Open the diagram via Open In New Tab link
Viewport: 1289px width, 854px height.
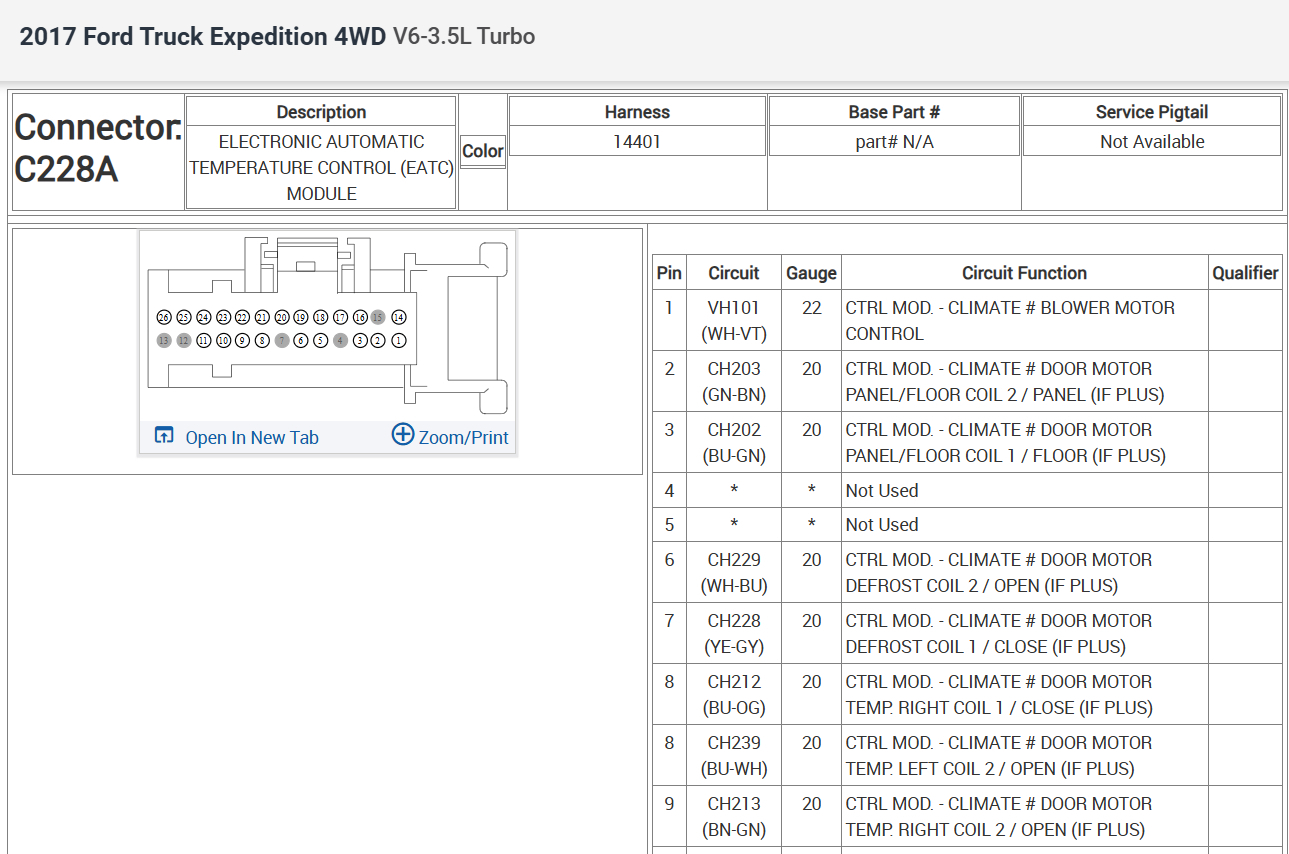point(252,438)
